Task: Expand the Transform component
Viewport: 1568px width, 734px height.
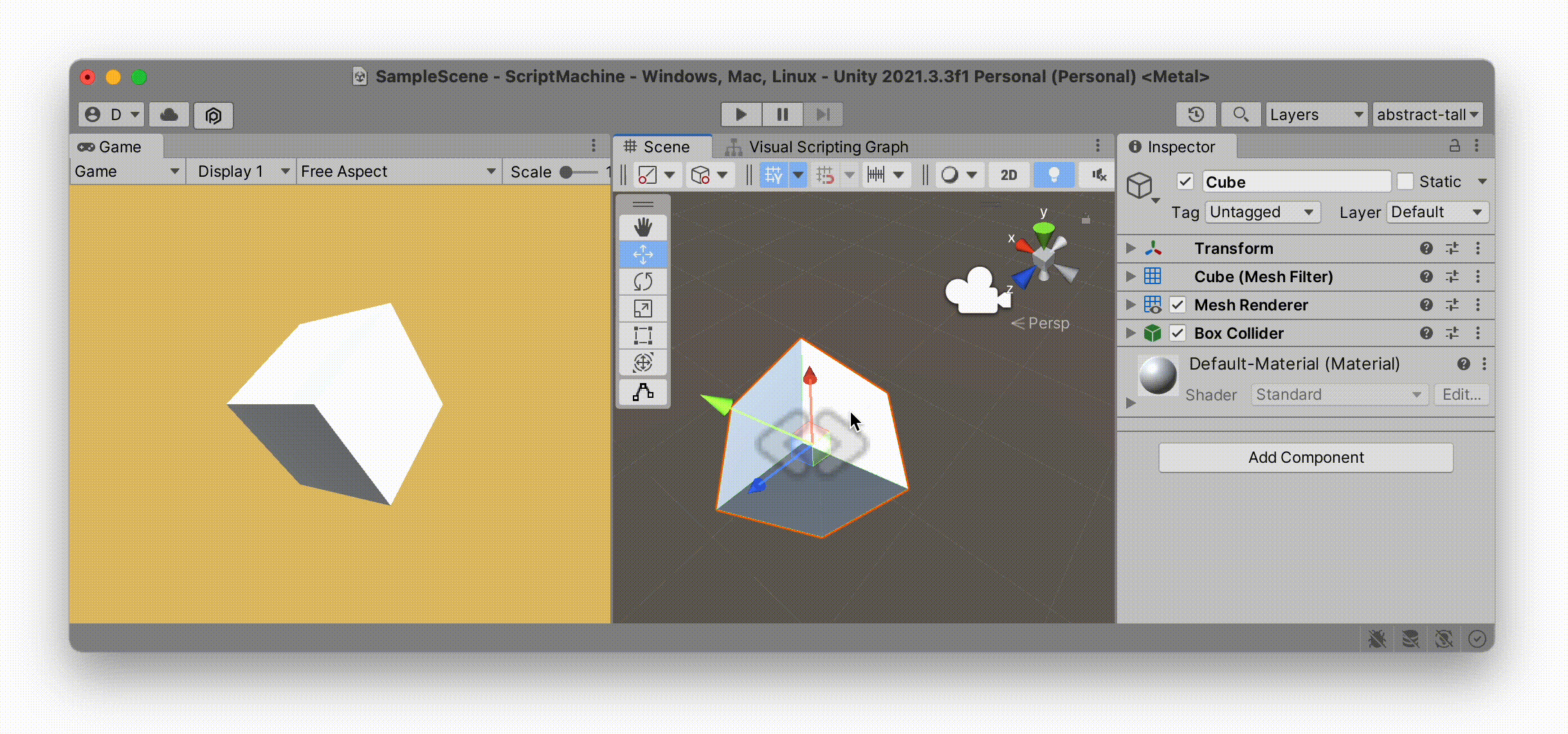Action: (x=1130, y=248)
